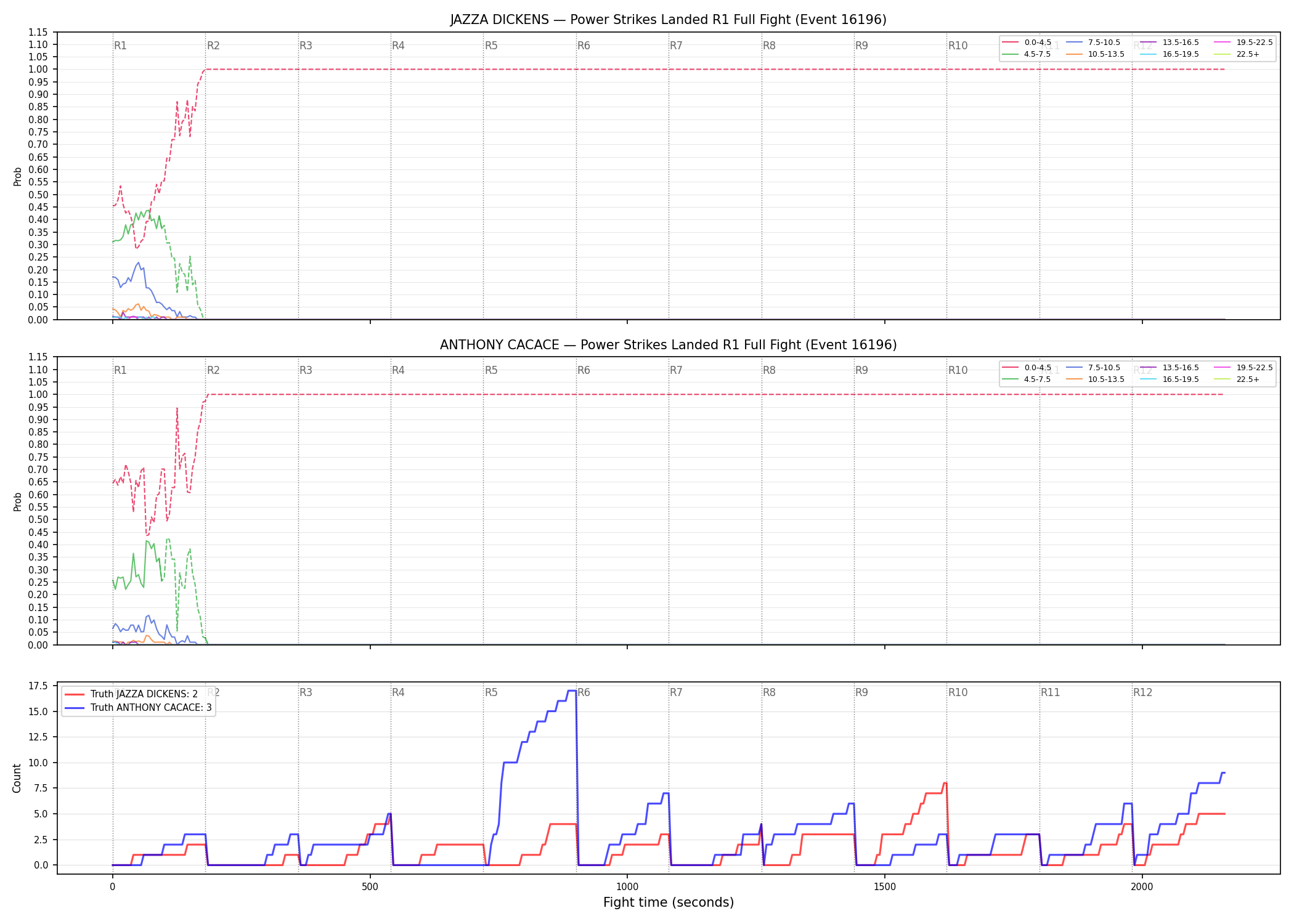Click R9 round marker in Dickens chart

pos(861,46)
